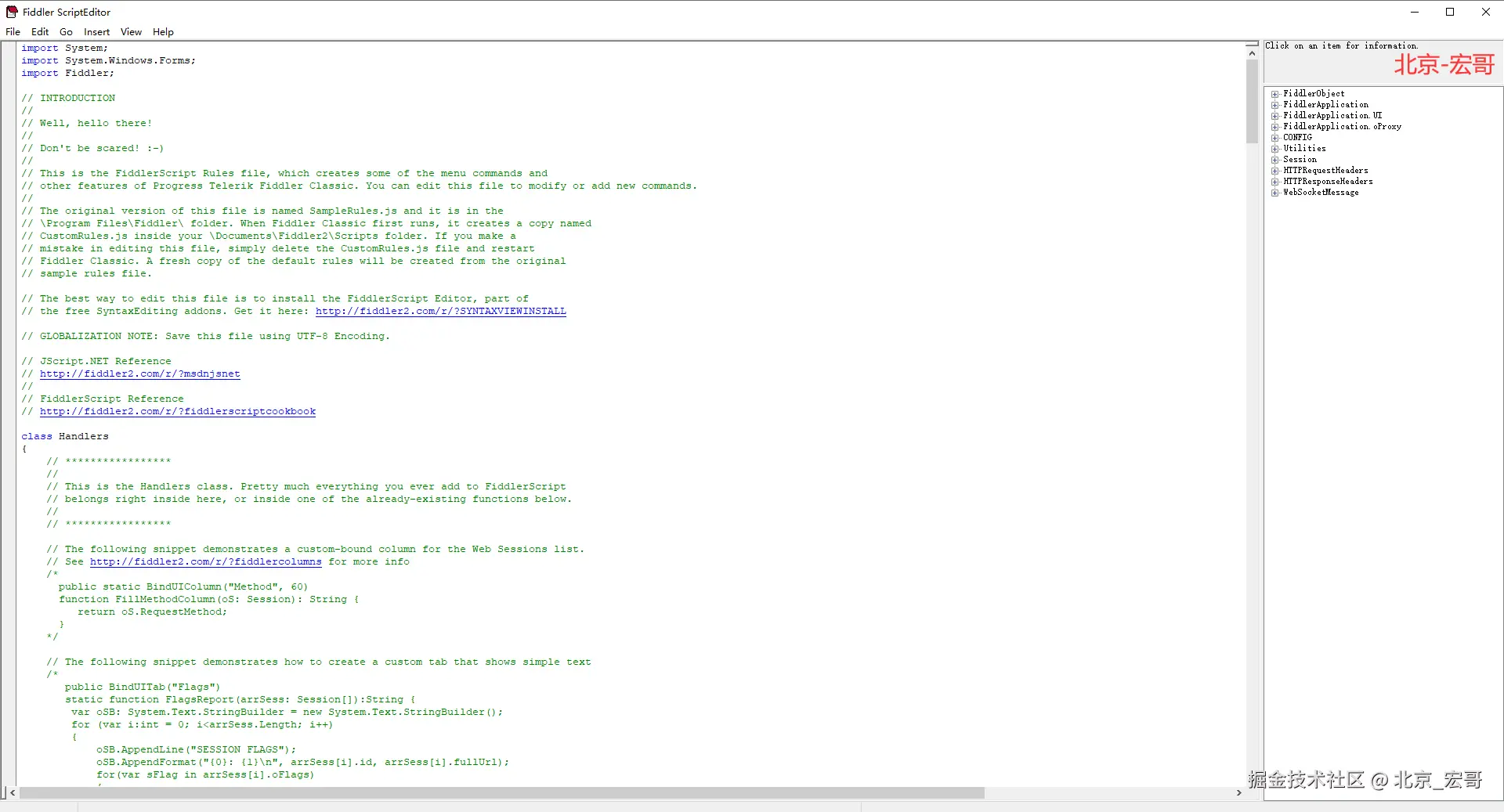Click the oSB.AppendLine("SESSION FLAGS") line

197,750
